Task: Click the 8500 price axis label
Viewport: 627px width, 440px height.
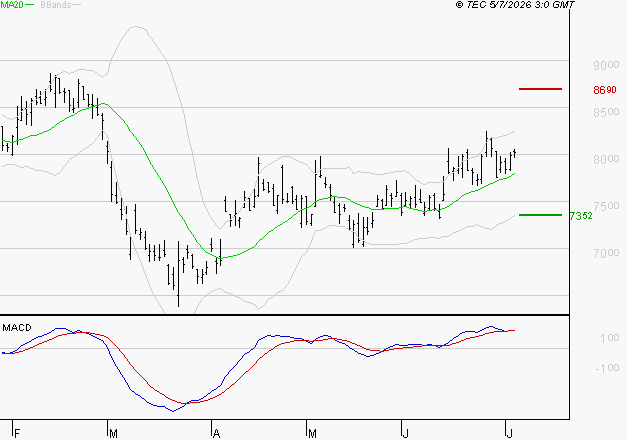Action: click(606, 112)
